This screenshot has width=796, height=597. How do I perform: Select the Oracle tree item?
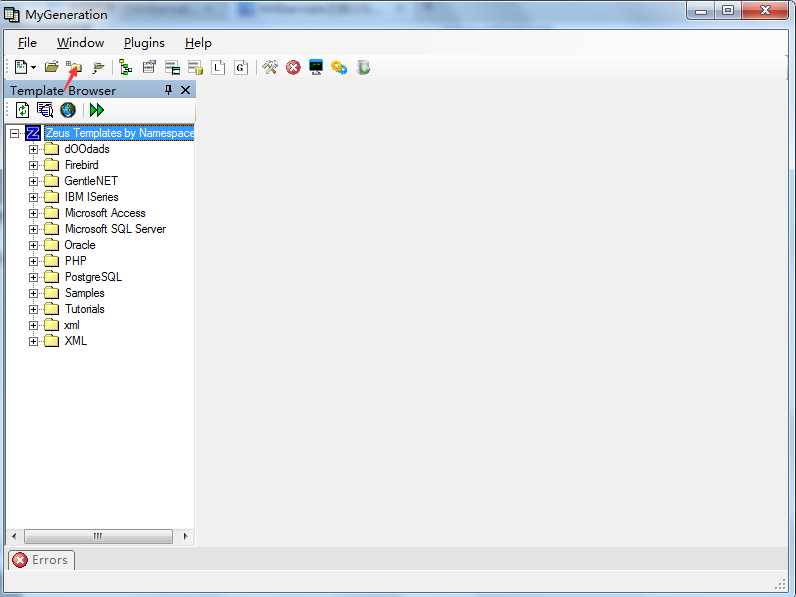pos(80,245)
